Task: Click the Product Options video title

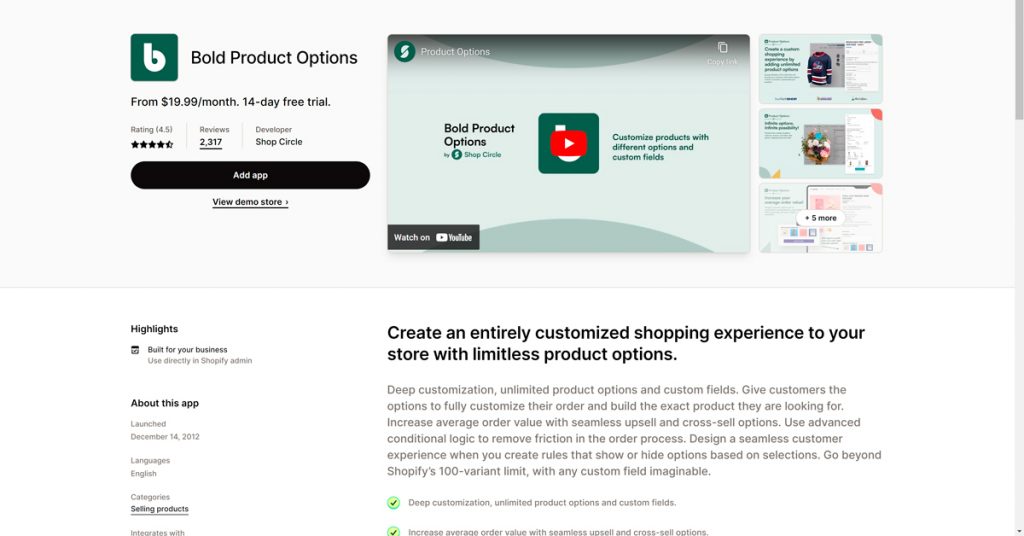Action: [455, 52]
